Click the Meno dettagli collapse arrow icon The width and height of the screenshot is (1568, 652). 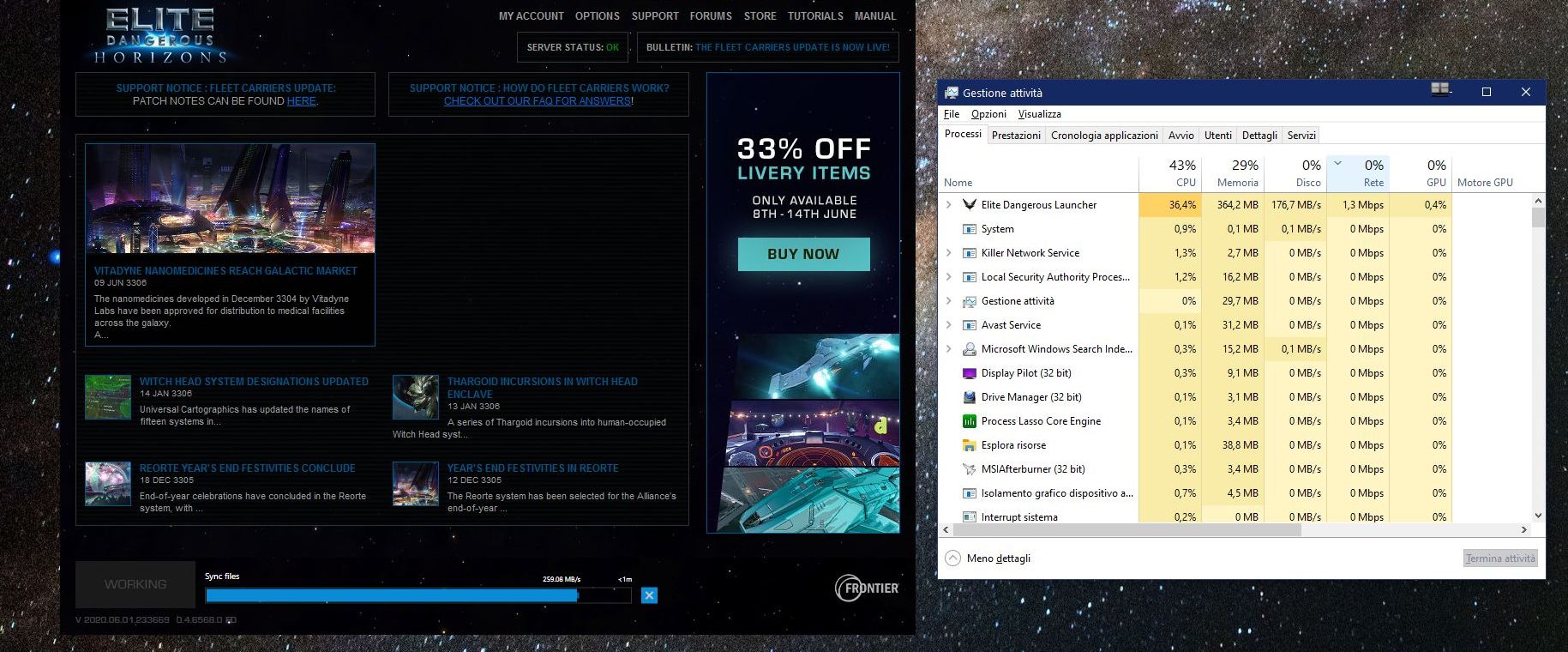pos(952,558)
